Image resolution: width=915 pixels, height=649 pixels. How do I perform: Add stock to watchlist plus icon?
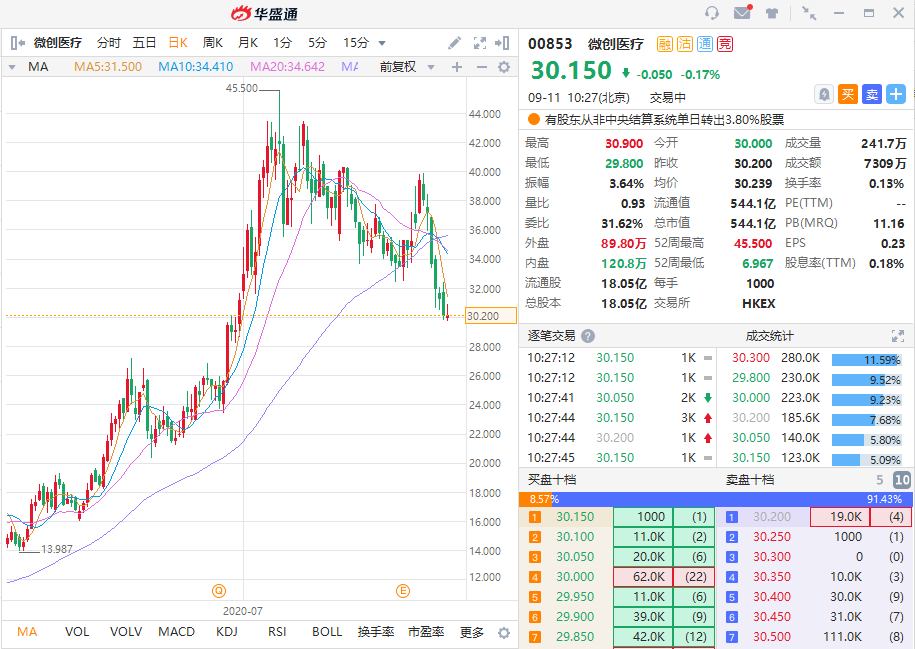896,94
